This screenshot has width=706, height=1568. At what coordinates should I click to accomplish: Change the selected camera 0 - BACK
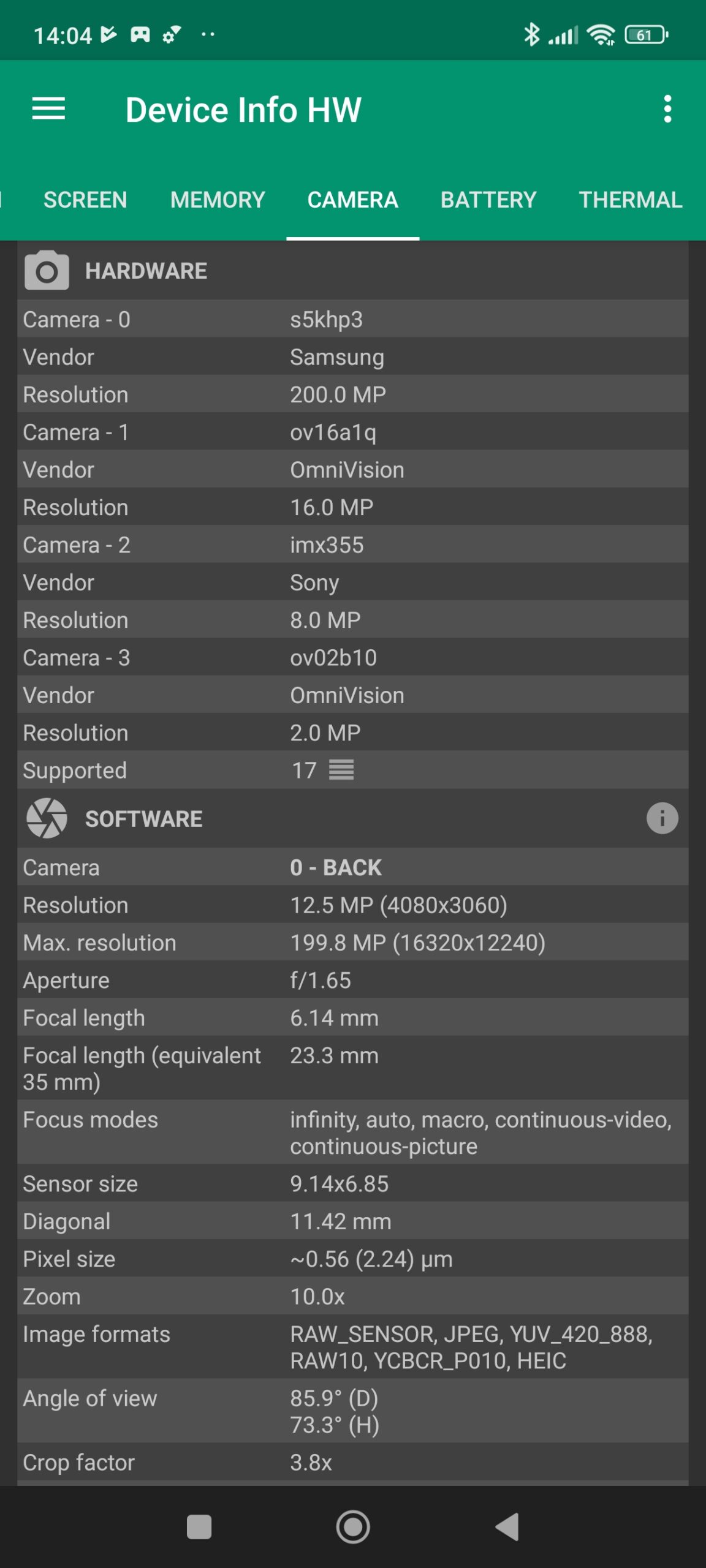(x=336, y=867)
